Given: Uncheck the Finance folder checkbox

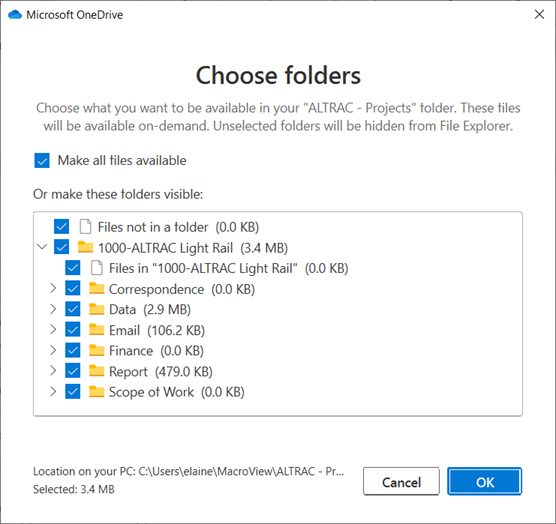Looking at the screenshot, I should point(73,350).
